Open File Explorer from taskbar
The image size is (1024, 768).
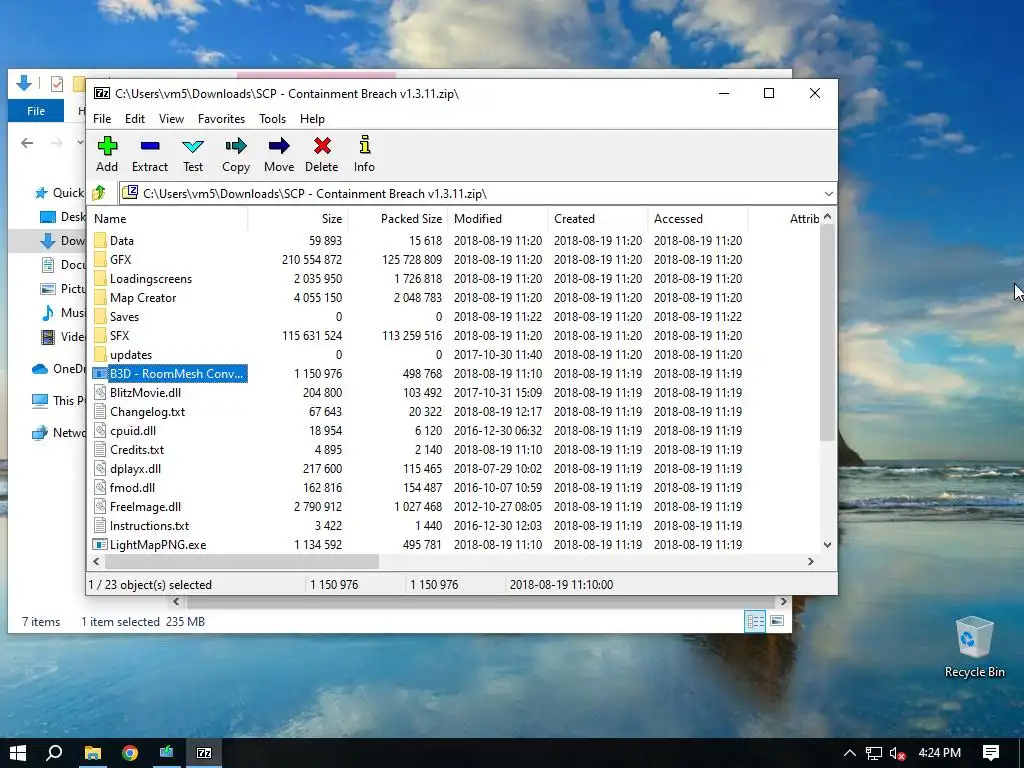coord(93,753)
